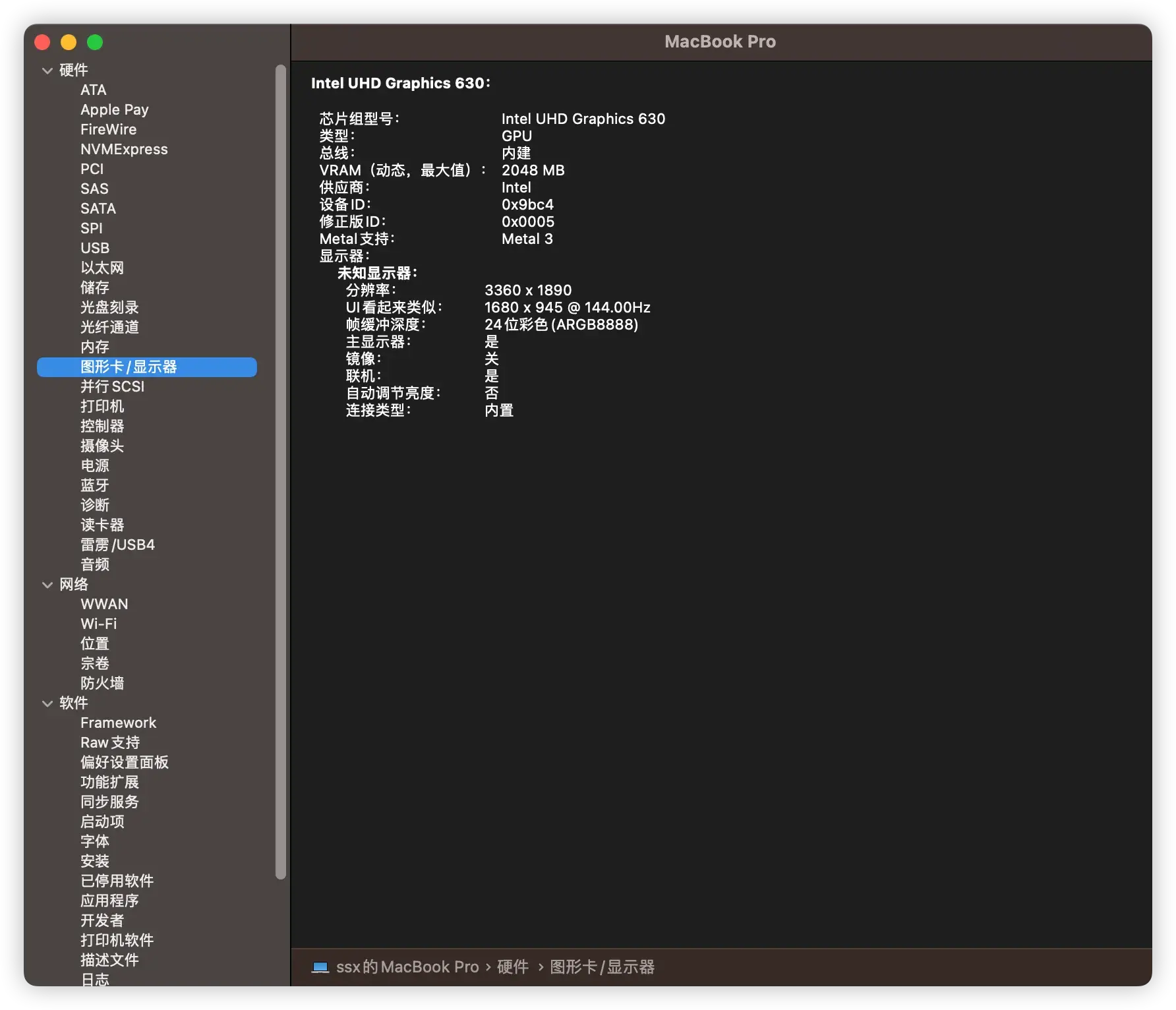Select 描述文件 profiles entry
This screenshot has width=1176, height=1010.
click(x=109, y=960)
